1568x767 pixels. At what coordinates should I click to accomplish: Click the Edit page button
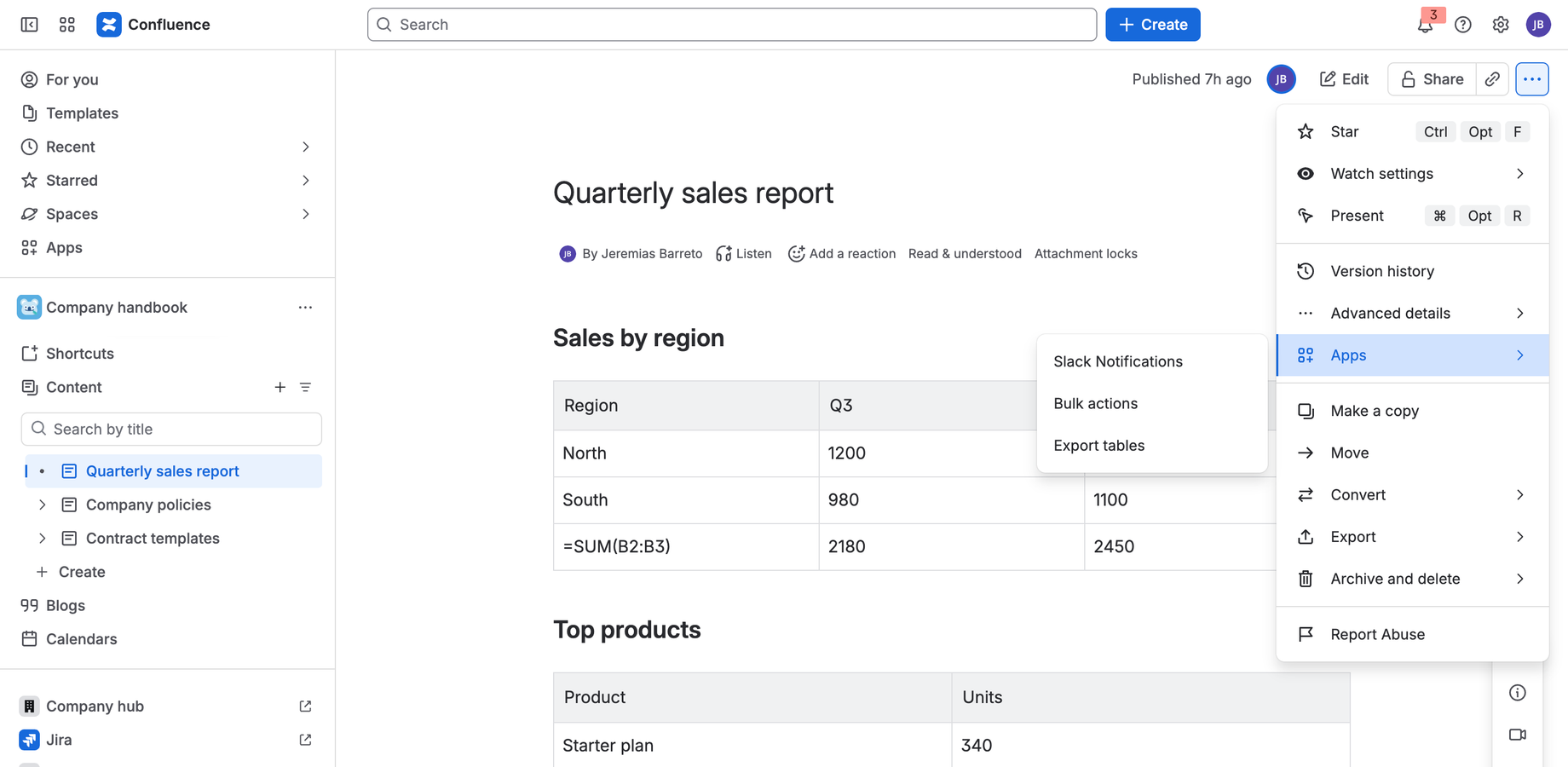(x=1344, y=79)
